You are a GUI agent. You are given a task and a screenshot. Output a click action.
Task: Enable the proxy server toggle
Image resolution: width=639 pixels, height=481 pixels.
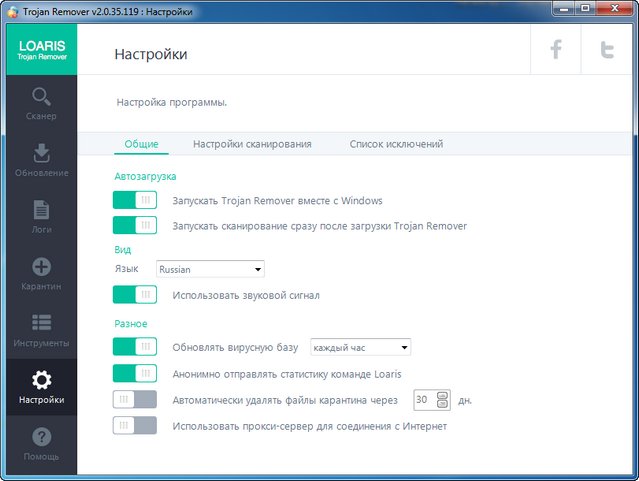(135, 426)
